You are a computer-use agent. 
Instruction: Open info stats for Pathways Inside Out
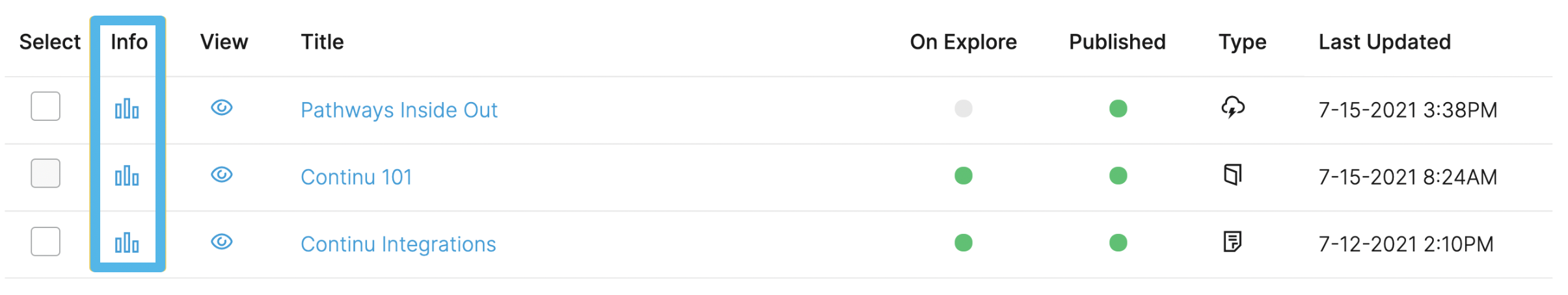(x=127, y=109)
